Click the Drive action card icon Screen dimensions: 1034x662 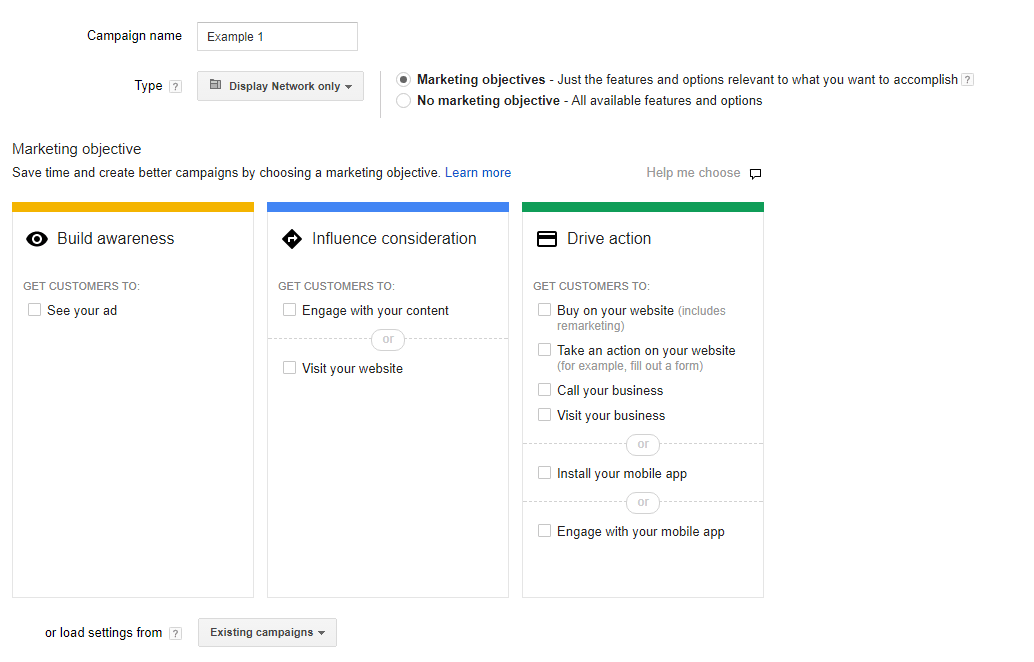[x=547, y=239]
